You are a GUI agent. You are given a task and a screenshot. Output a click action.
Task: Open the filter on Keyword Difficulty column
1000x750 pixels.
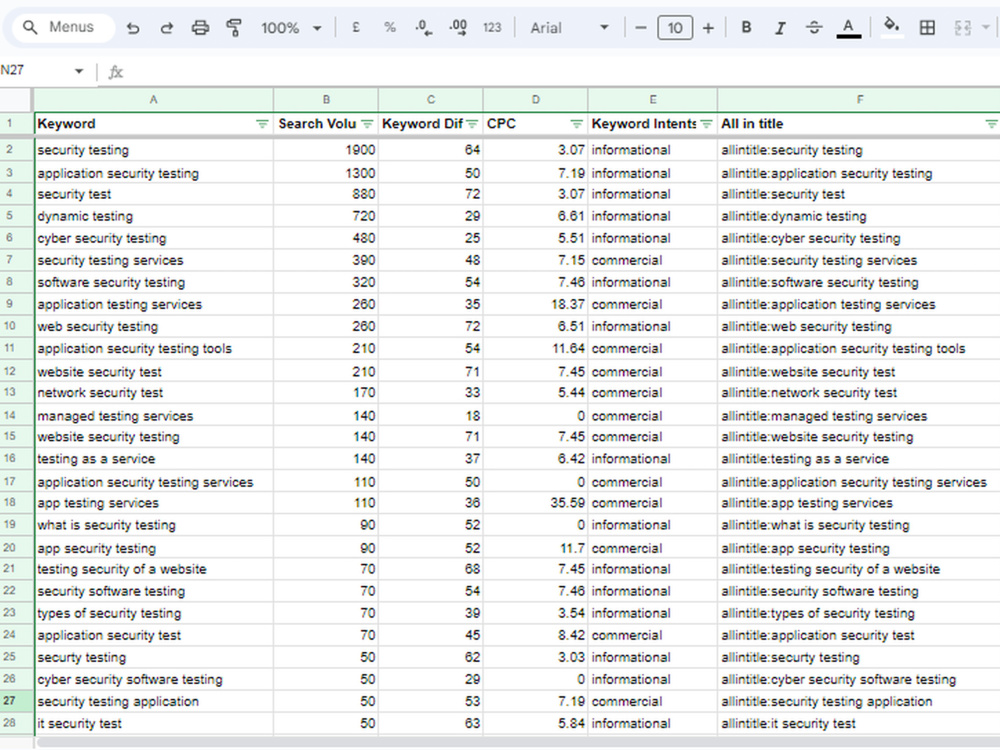[472, 124]
